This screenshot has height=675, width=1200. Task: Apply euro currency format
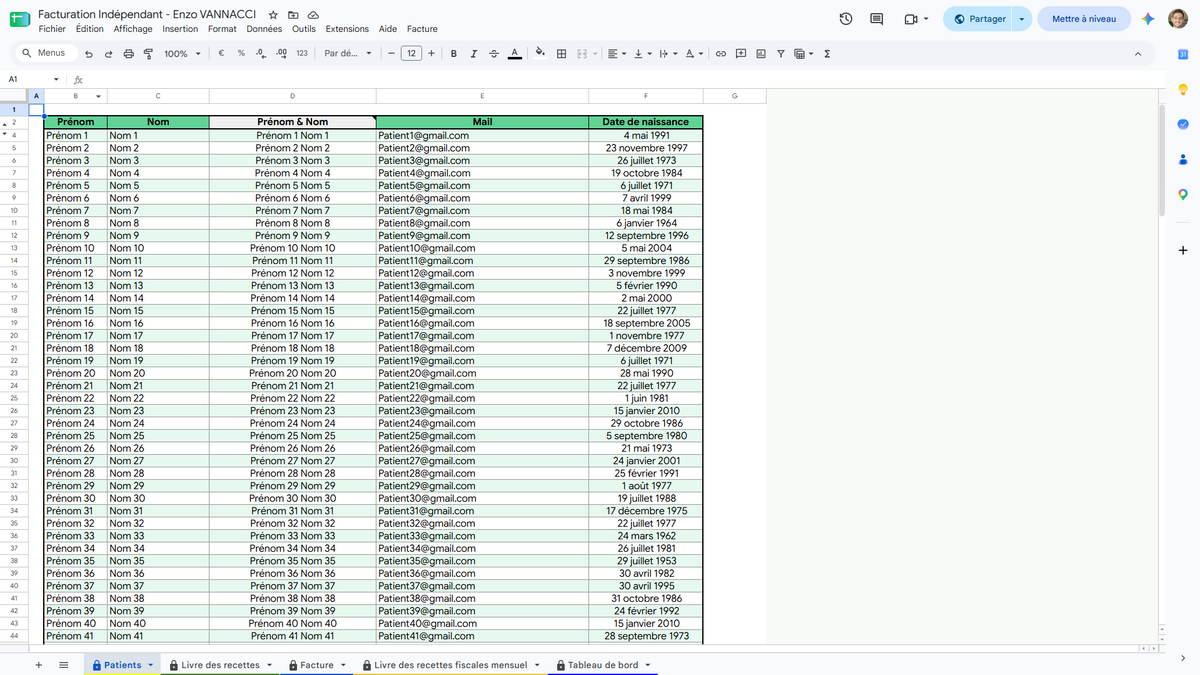[220, 53]
